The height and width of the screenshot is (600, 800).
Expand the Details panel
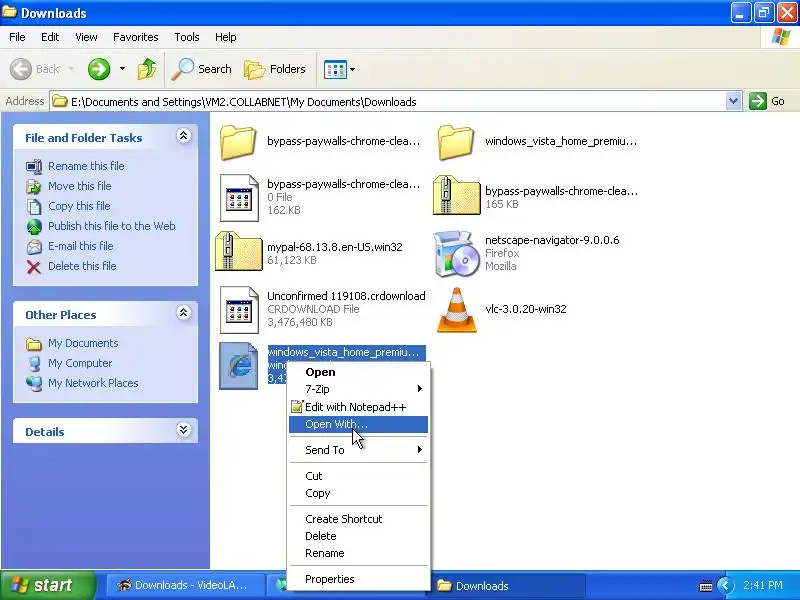[x=184, y=430]
